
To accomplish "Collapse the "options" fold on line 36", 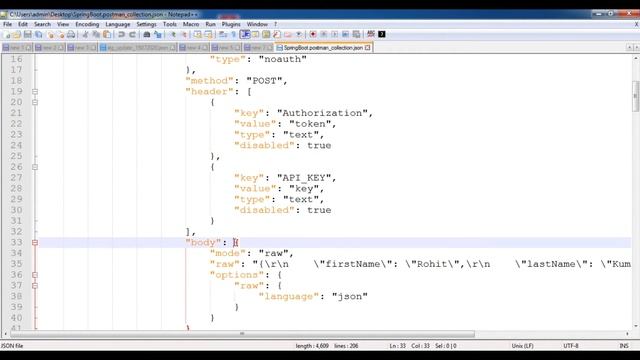I will [35, 275].
